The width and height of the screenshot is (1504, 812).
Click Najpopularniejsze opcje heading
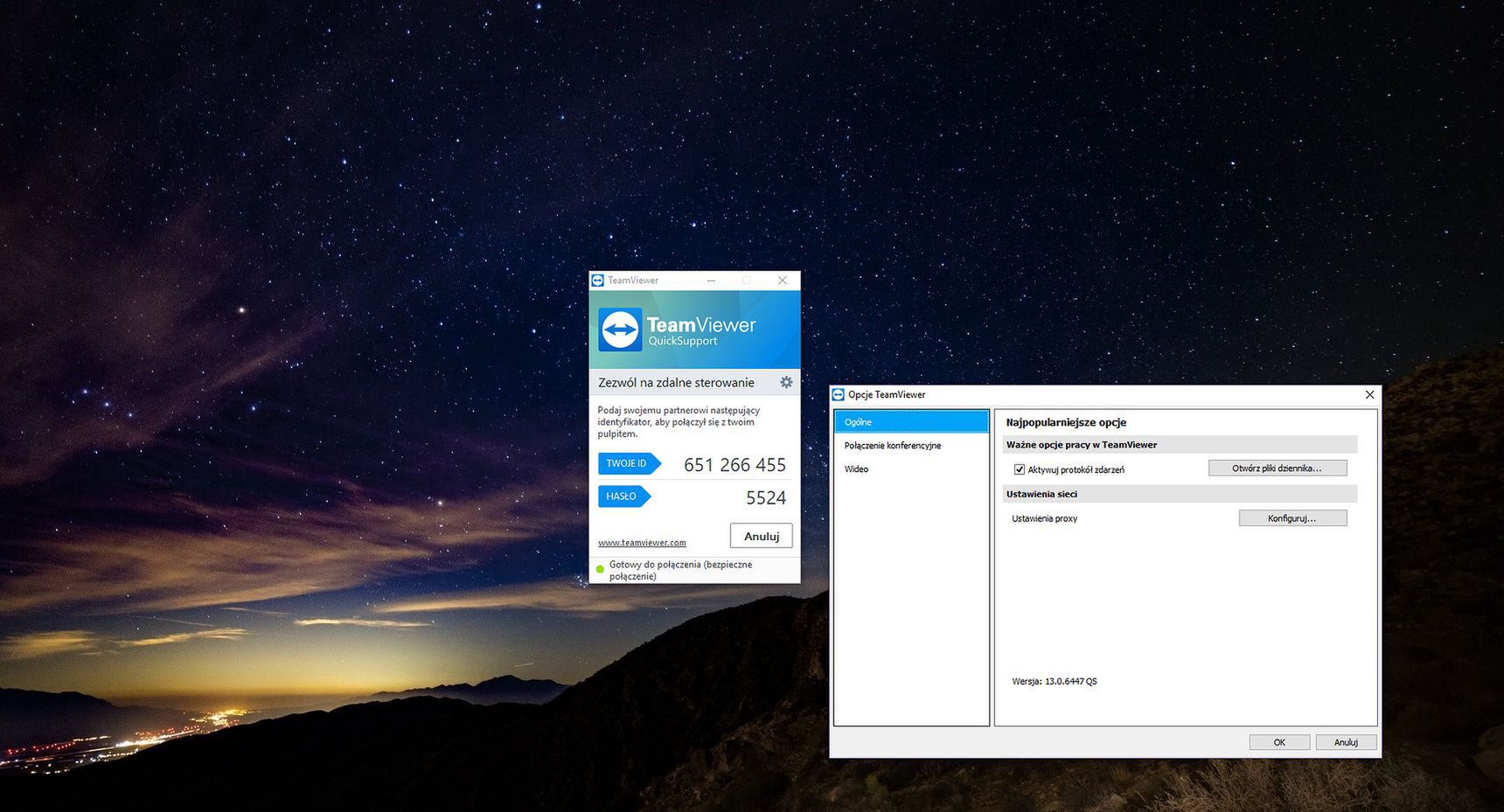point(1066,422)
